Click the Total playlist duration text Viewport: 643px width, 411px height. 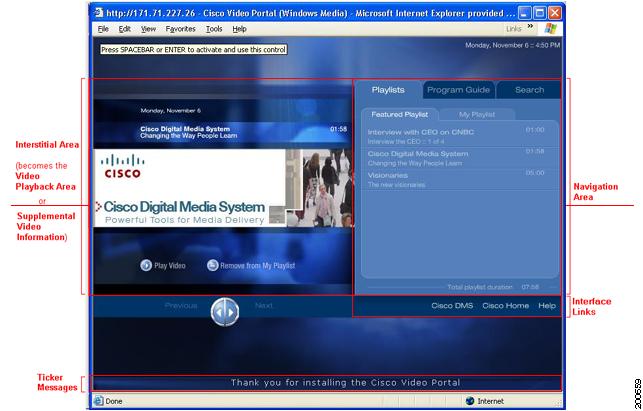(480, 287)
